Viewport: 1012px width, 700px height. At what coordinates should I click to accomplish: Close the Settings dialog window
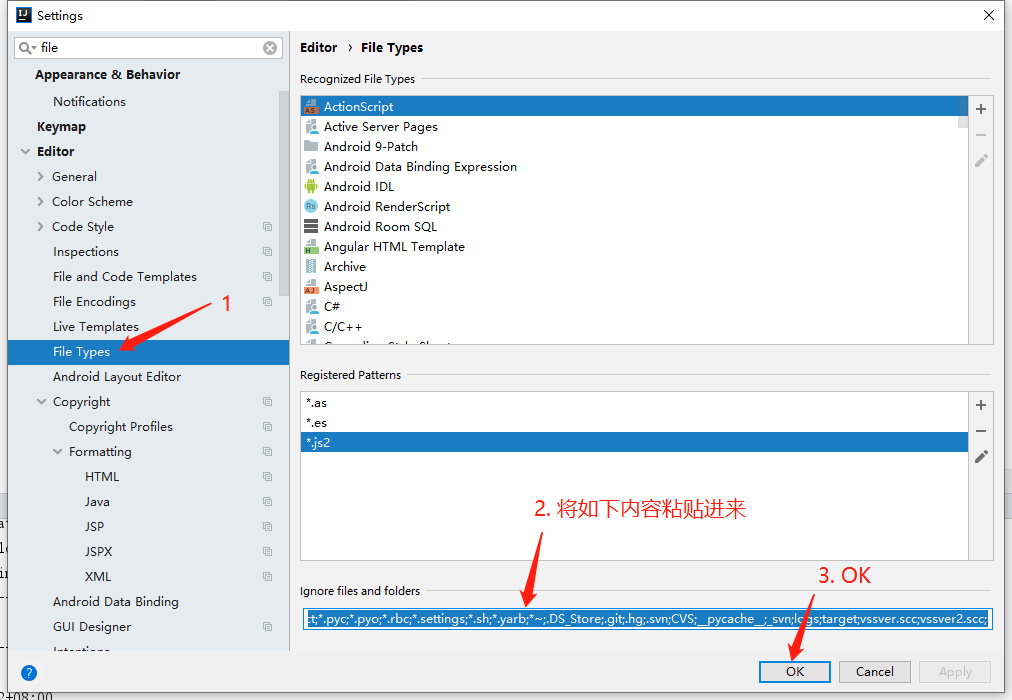(x=989, y=15)
